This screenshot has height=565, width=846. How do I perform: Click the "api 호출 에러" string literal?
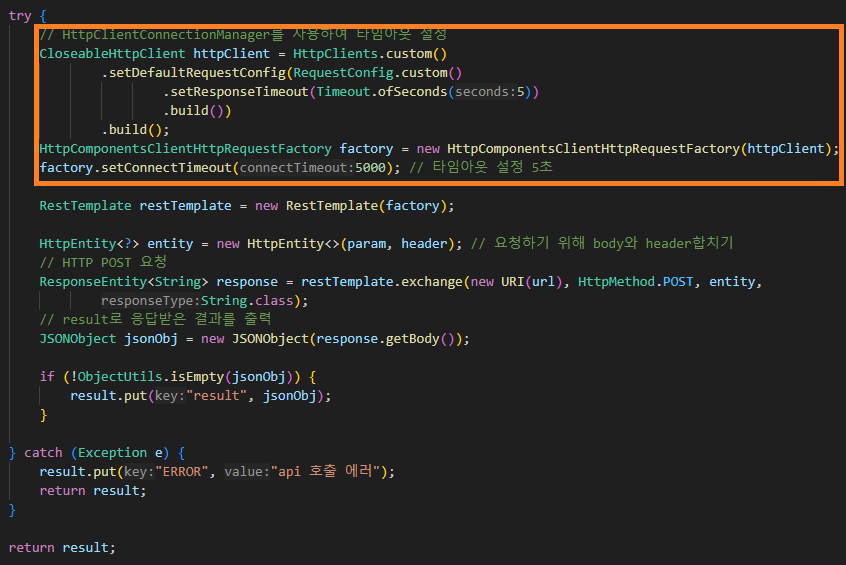click(x=325, y=471)
